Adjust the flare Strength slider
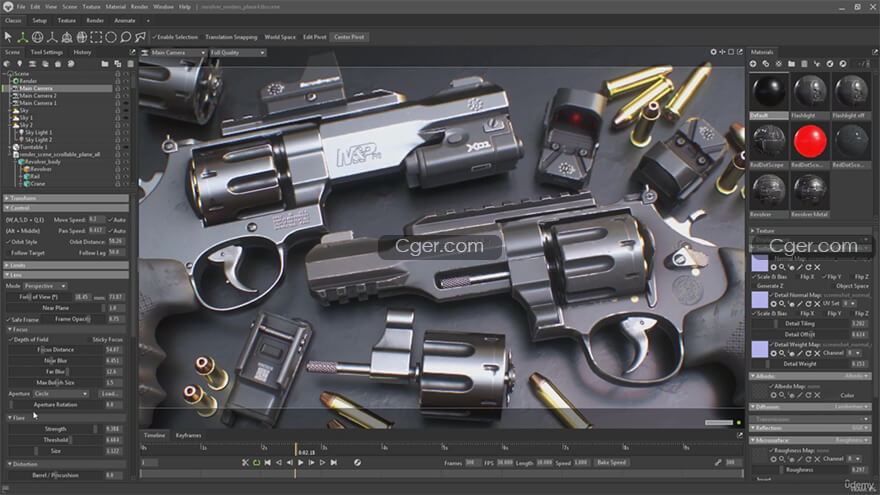Image resolution: width=880 pixels, height=495 pixels. [x=56, y=429]
